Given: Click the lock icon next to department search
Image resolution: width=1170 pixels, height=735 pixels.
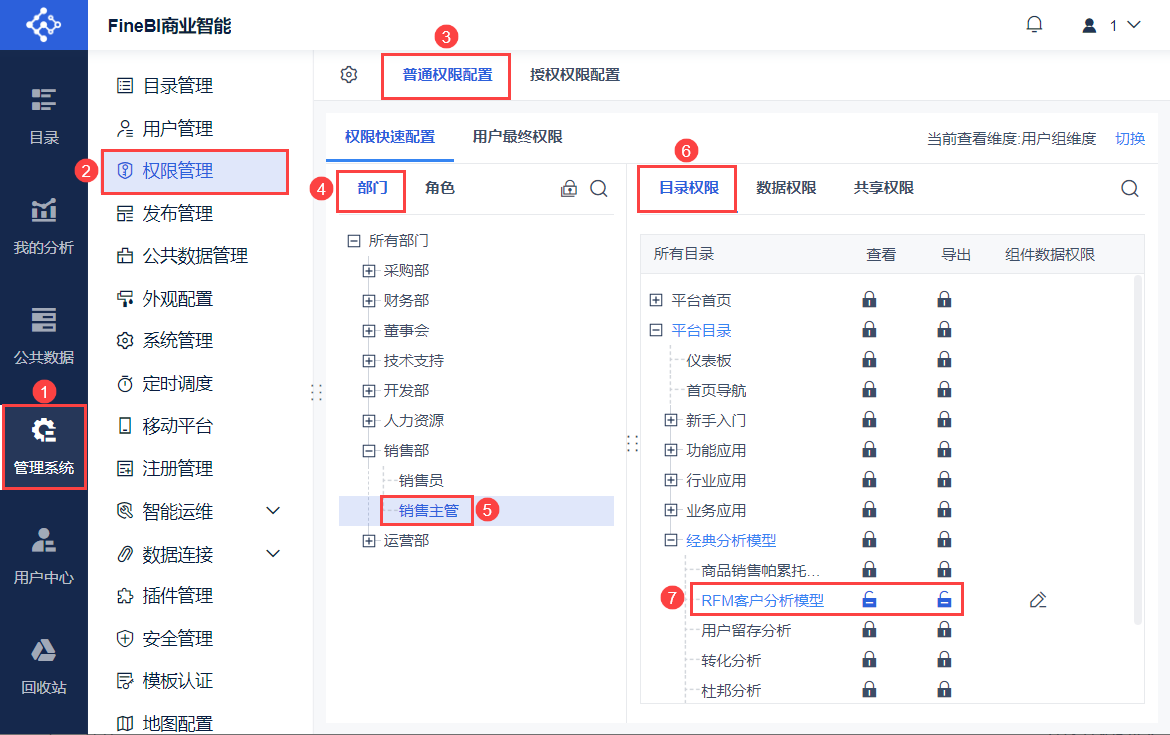Looking at the screenshot, I should tap(569, 189).
